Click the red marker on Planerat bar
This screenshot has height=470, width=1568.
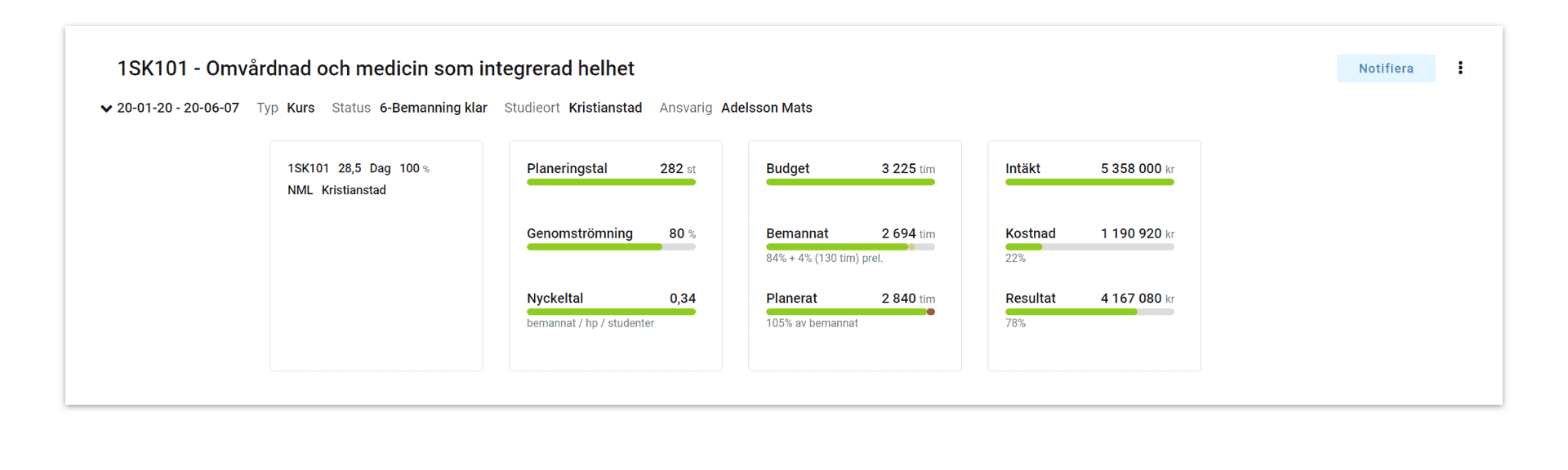(x=930, y=312)
